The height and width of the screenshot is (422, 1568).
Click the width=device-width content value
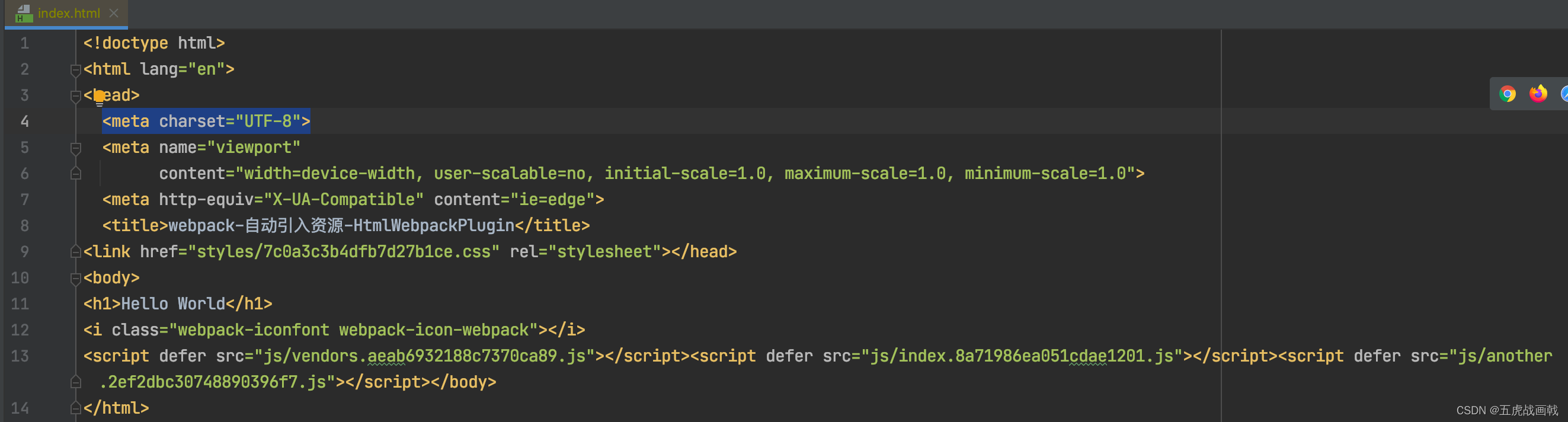coord(329,174)
